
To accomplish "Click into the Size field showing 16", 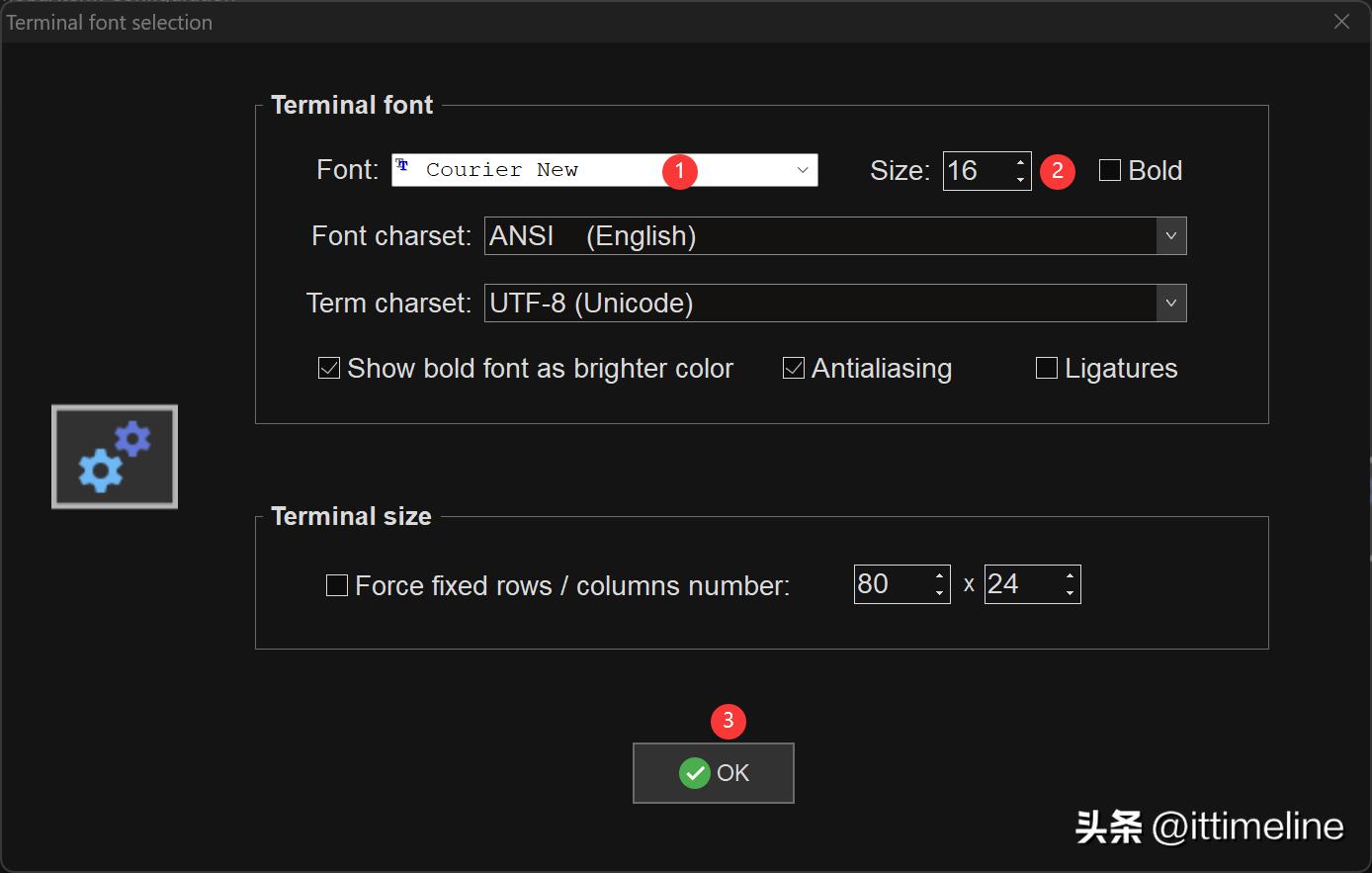I will pyautogui.click(x=974, y=171).
